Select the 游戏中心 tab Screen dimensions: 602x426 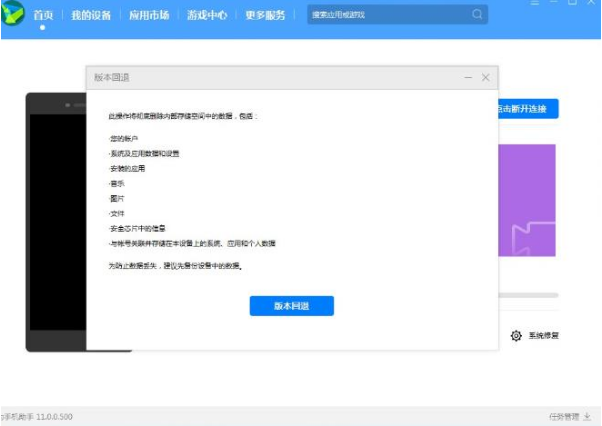[x=207, y=15]
